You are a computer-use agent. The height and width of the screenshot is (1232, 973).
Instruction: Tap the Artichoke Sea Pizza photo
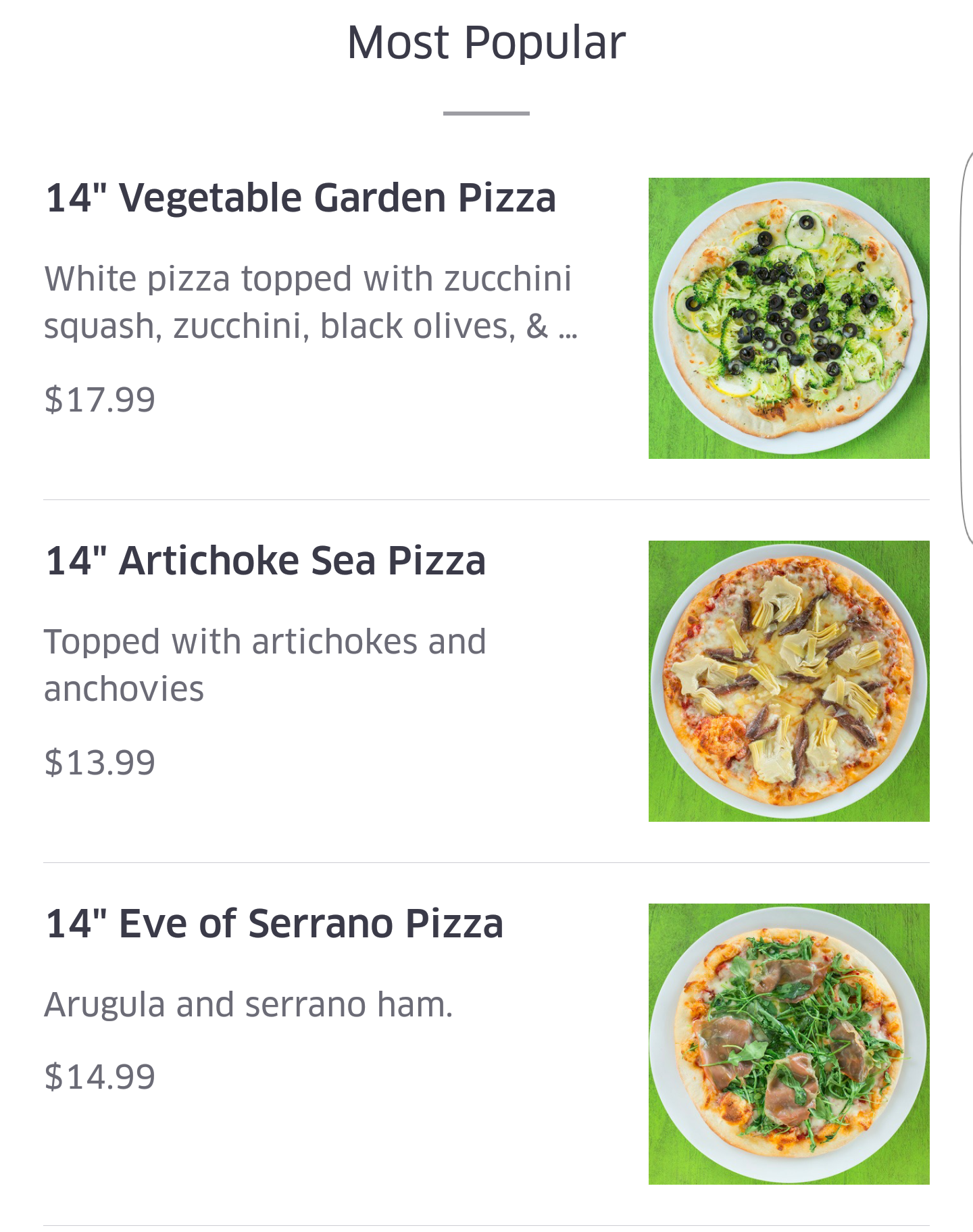[x=789, y=681]
